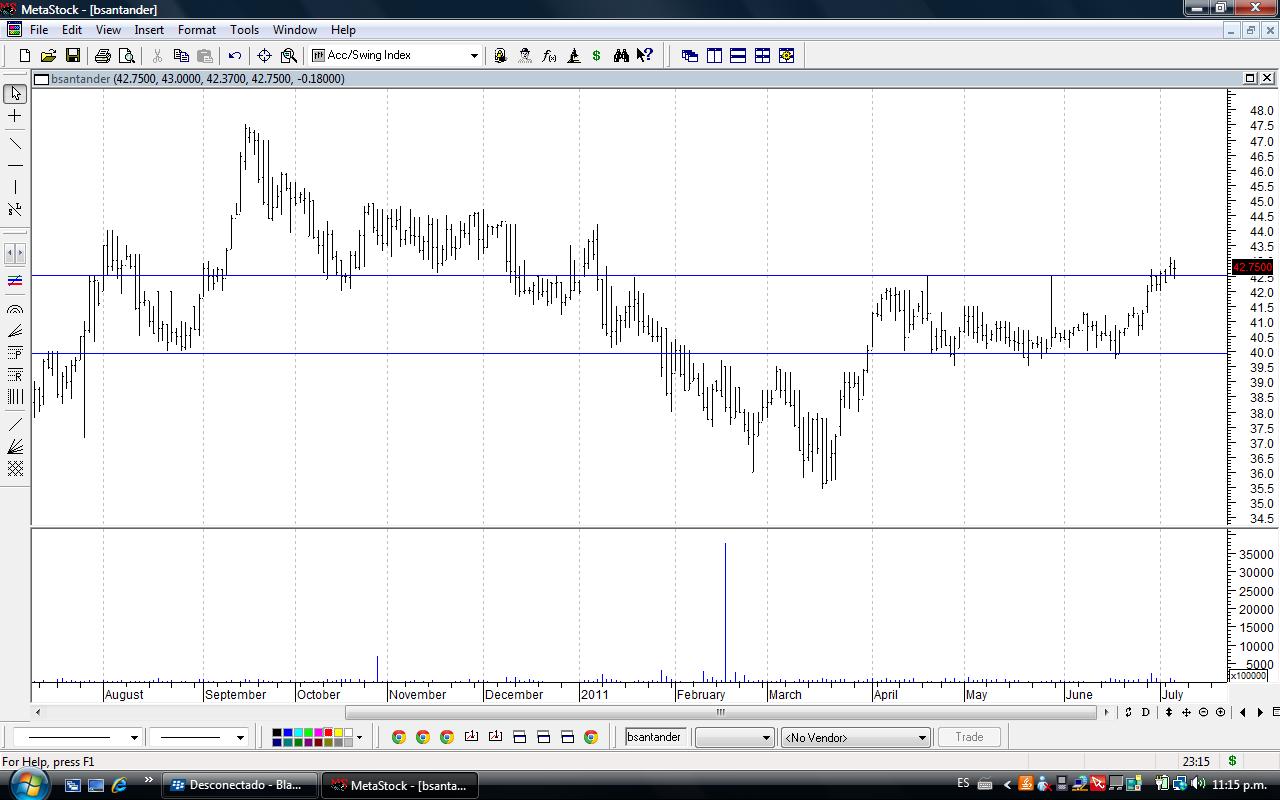Switch periodicity with the D button
Viewport: 1280px width, 800px height.
click(x=1146, y=712)
